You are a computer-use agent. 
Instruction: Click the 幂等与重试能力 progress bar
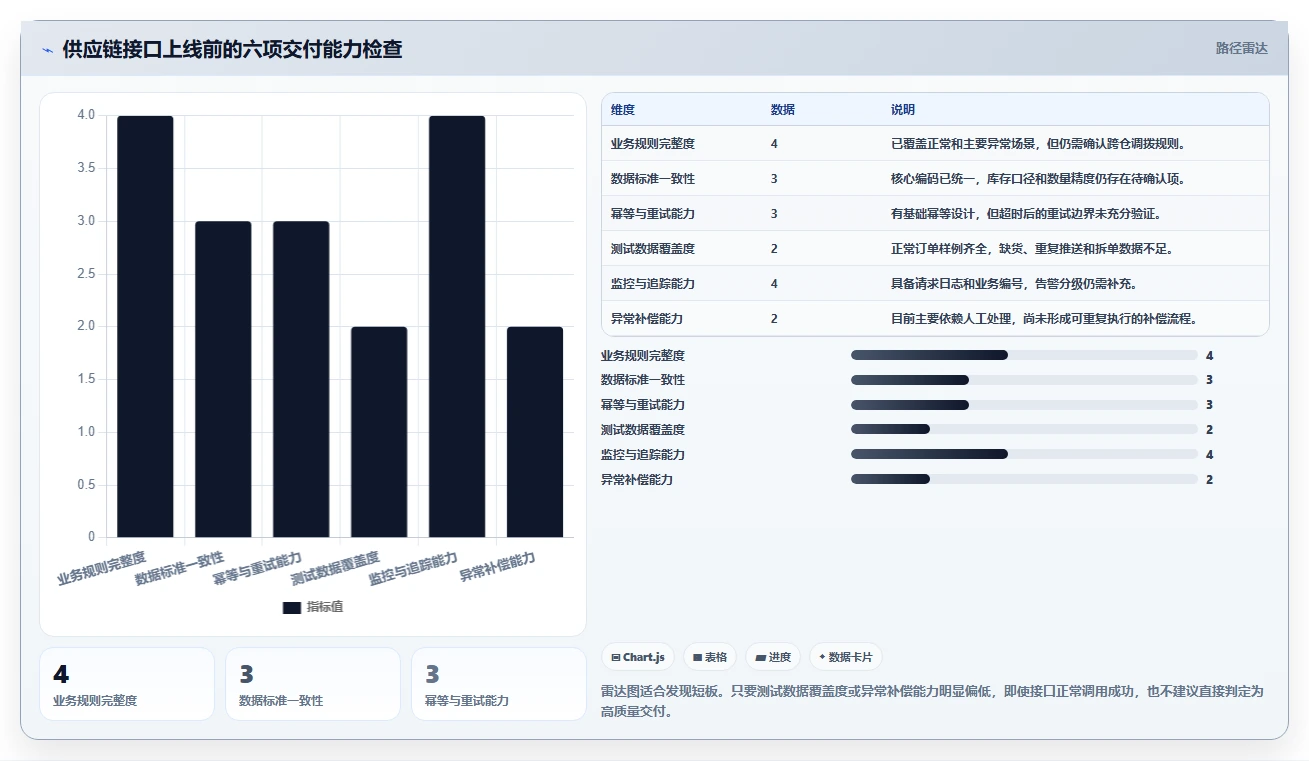[1024, 405]
